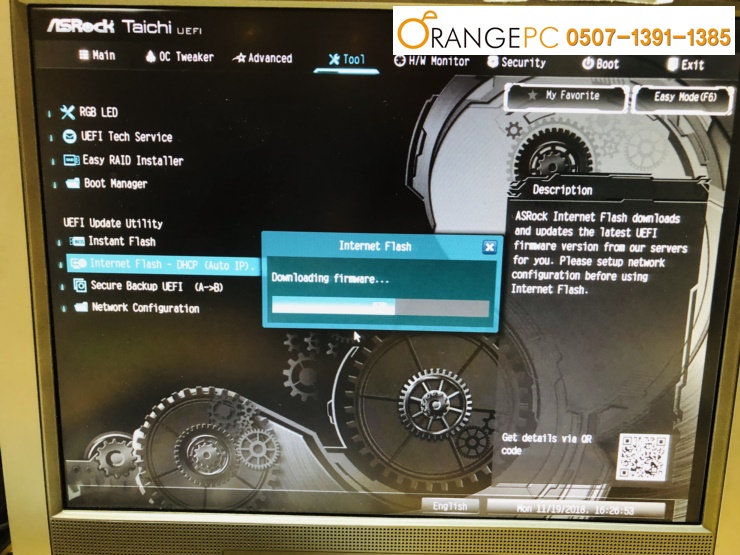Image resolution: width=740 pixels, height=555 pixels.
Task: Close the Internet Flash dialog
Action: (489, 247)
